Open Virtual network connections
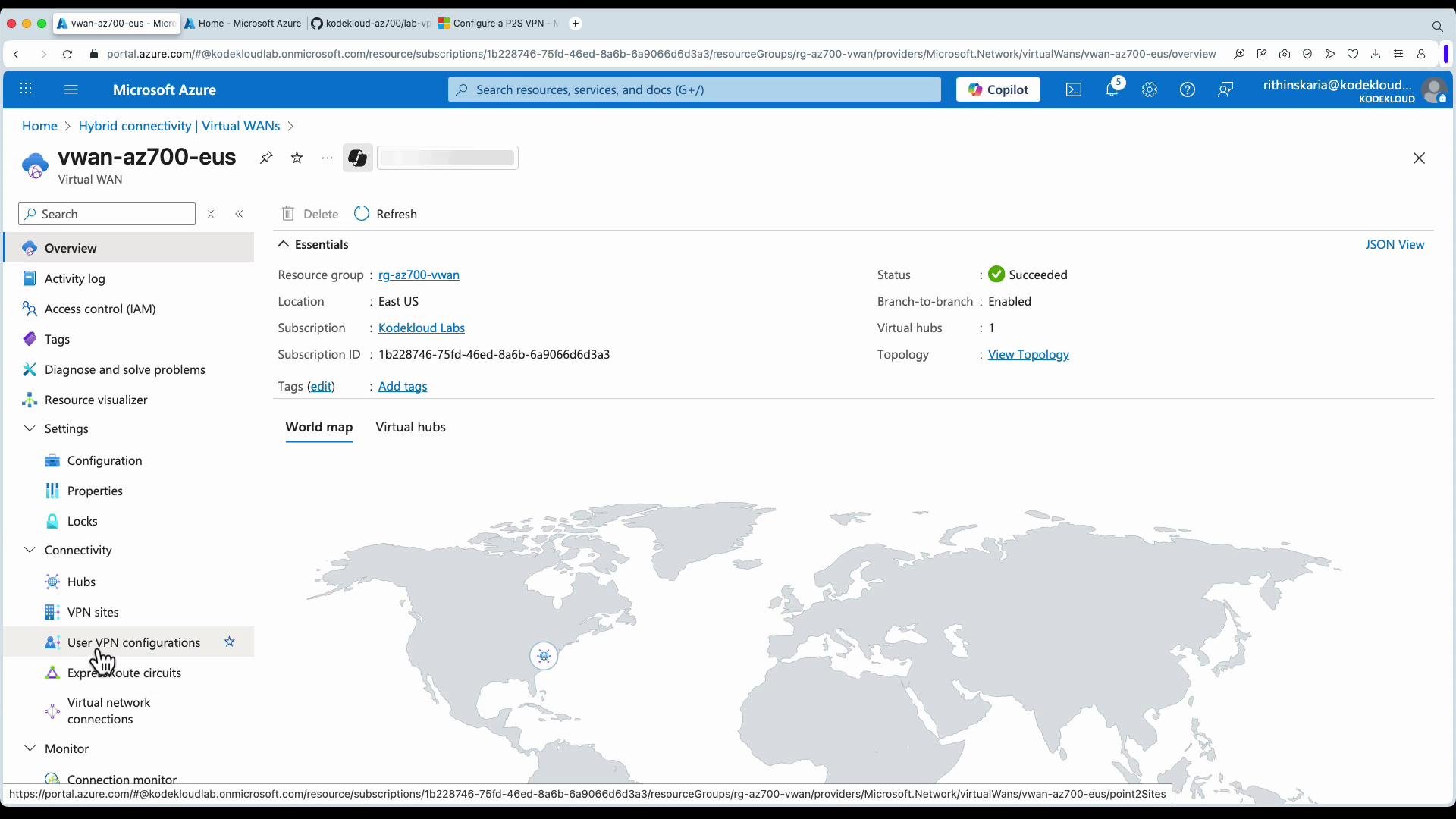1456x819 pixels. pyautogui.click(x=129, y=711)
